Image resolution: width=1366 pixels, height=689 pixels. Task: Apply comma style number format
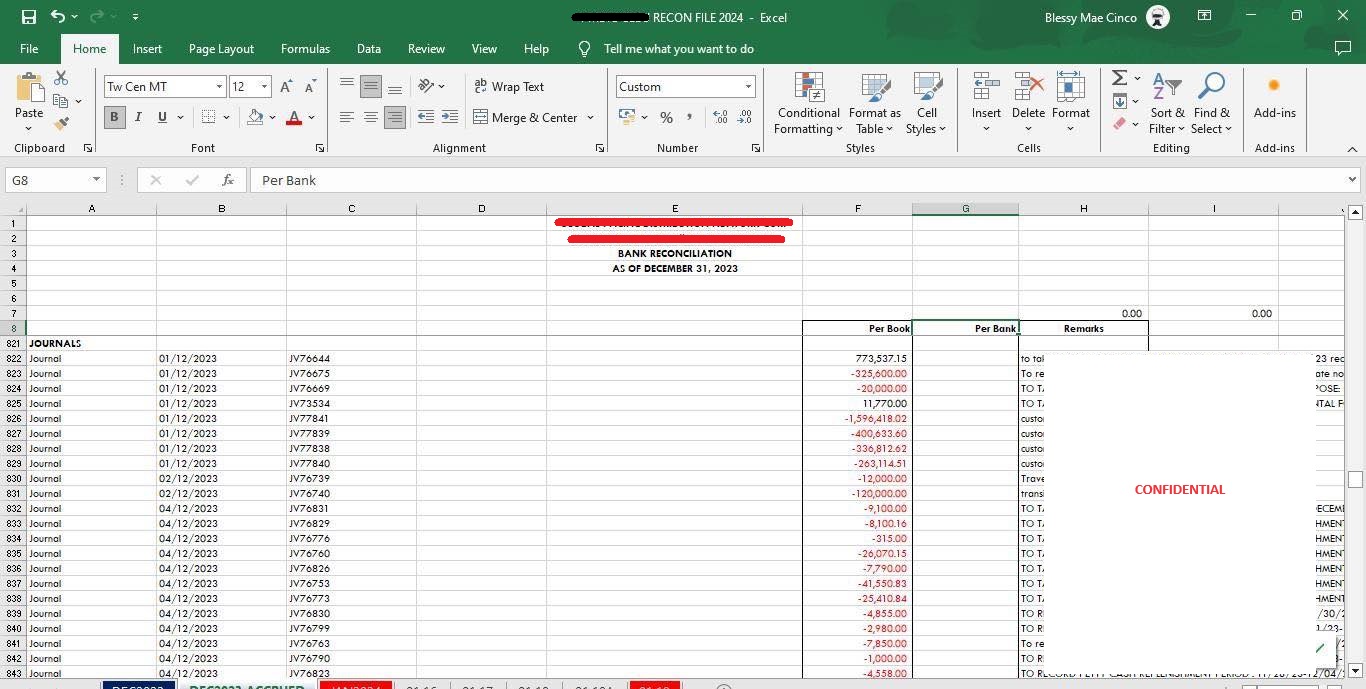pos(692,118)
